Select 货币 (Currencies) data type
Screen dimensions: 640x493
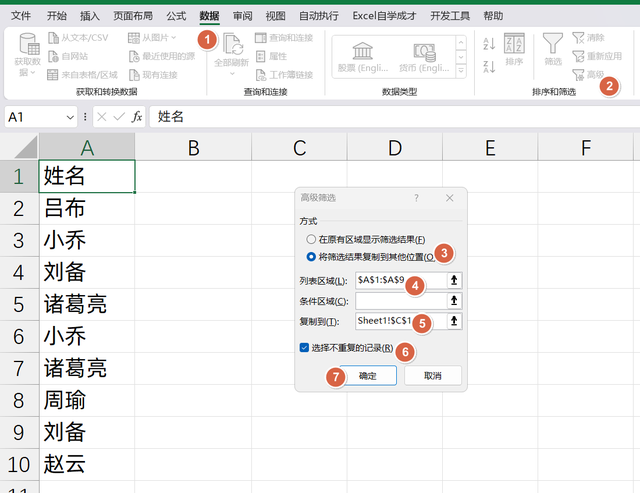[424, 57]
